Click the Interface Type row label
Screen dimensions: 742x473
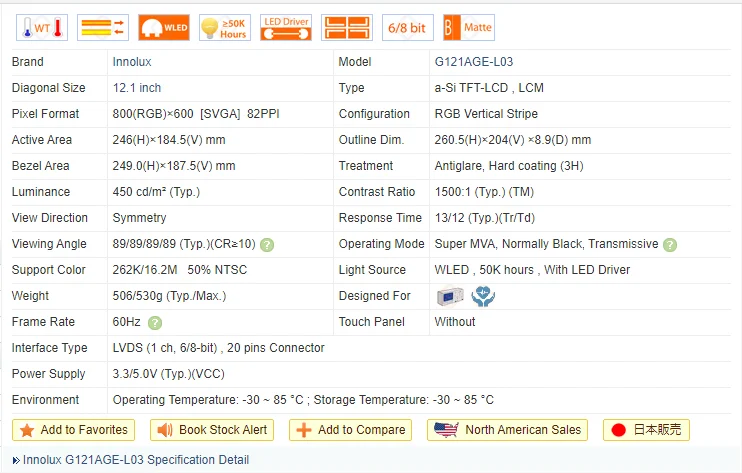(x=50, y=348)
